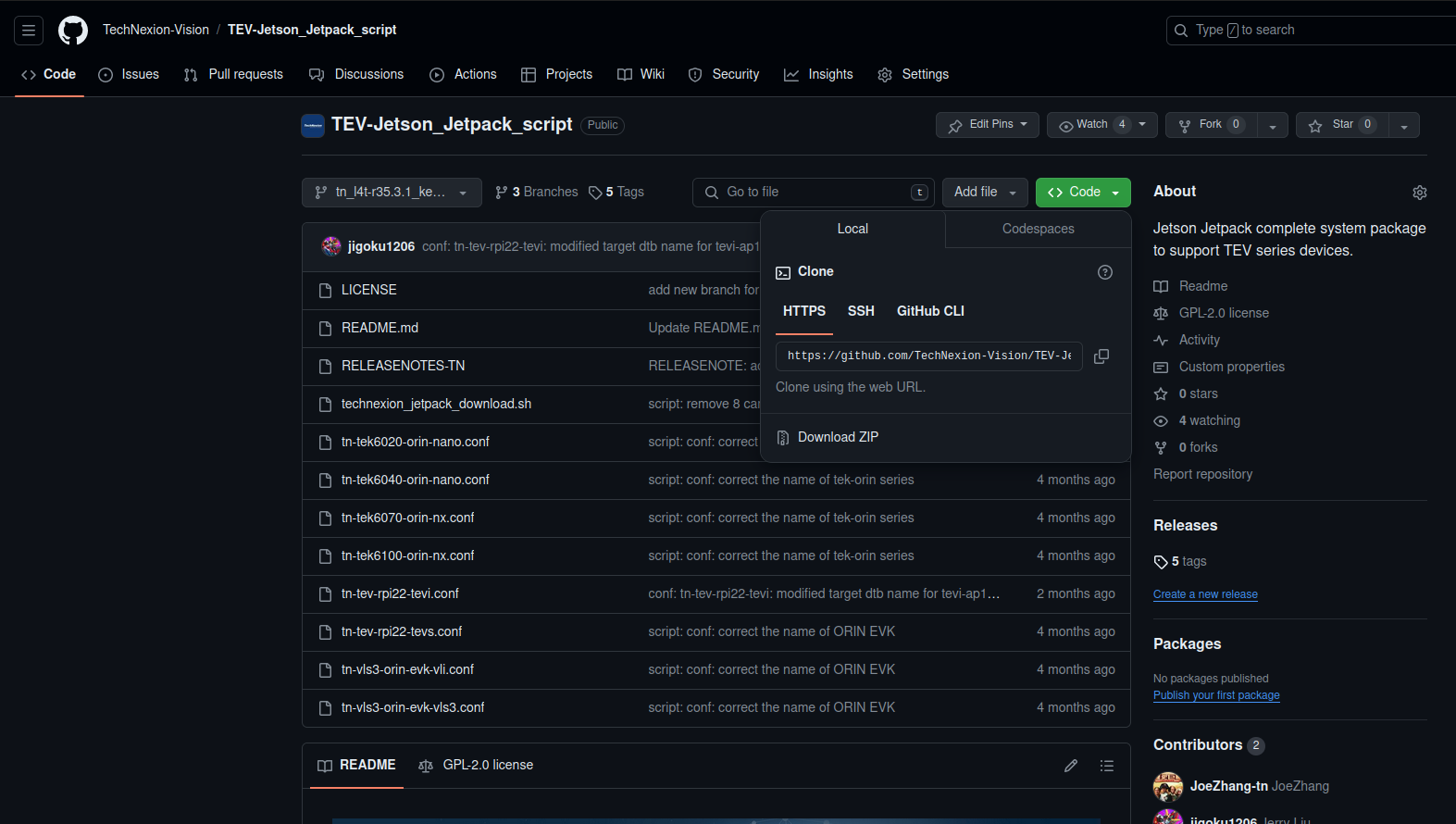Open GPL-2.0 license link in About
Viewport: 1456px width, 824px height.
1212,314
